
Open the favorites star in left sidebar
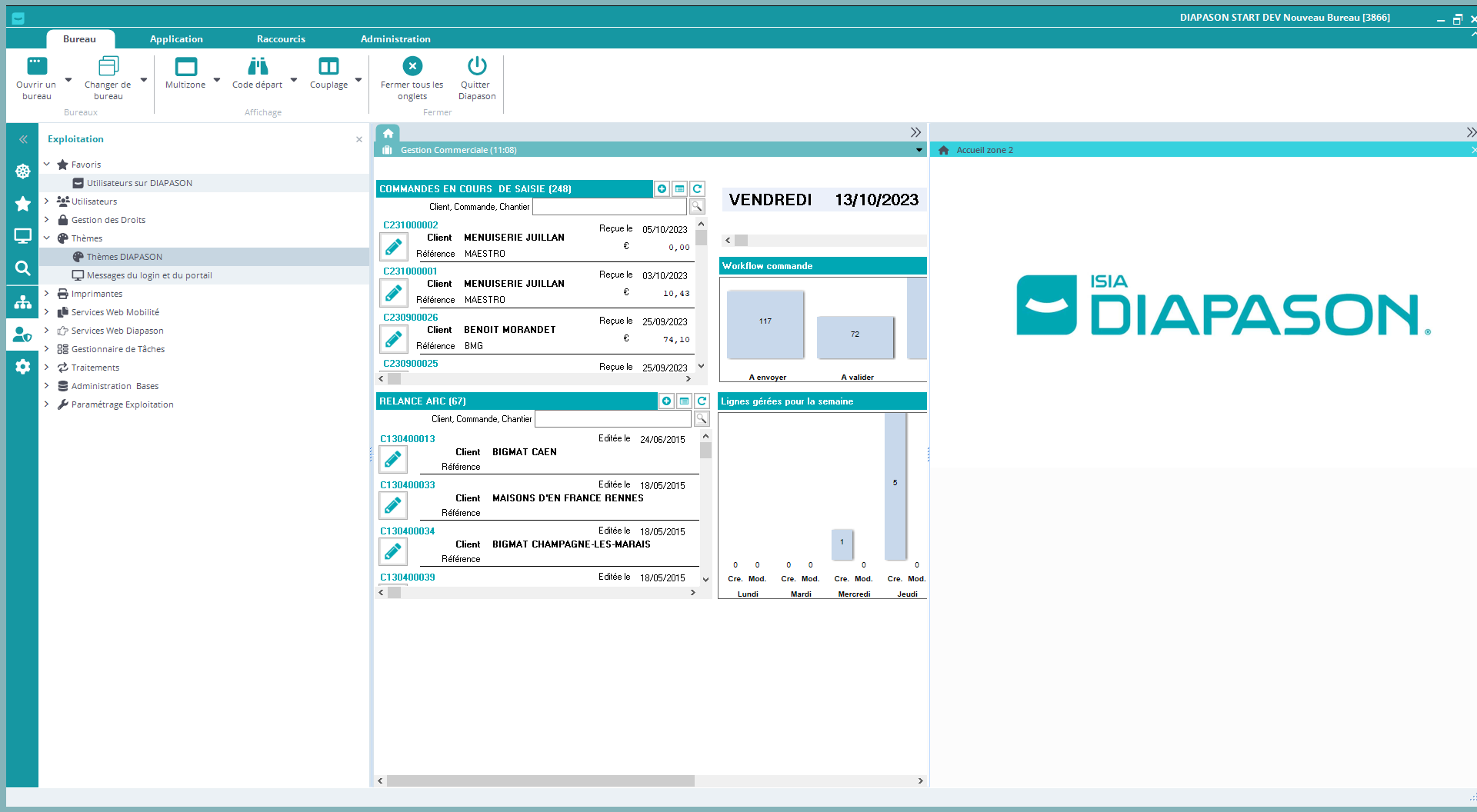(23, 204)
